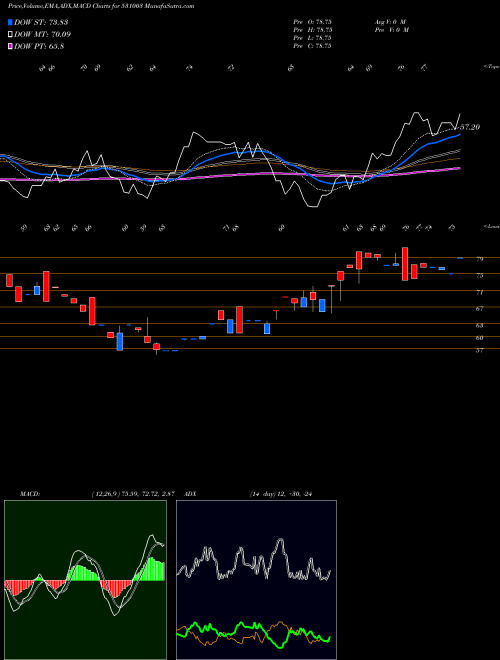Click the Pre C close price value
This screenshot has width=500, height=660.
point(313,46)
